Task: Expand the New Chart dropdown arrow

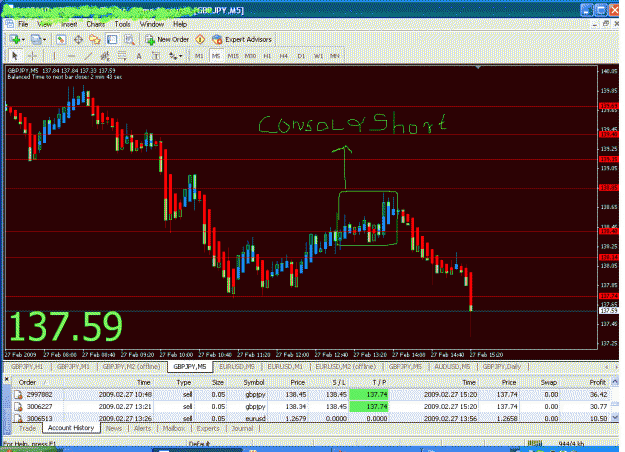Action: tap(23, 39)
